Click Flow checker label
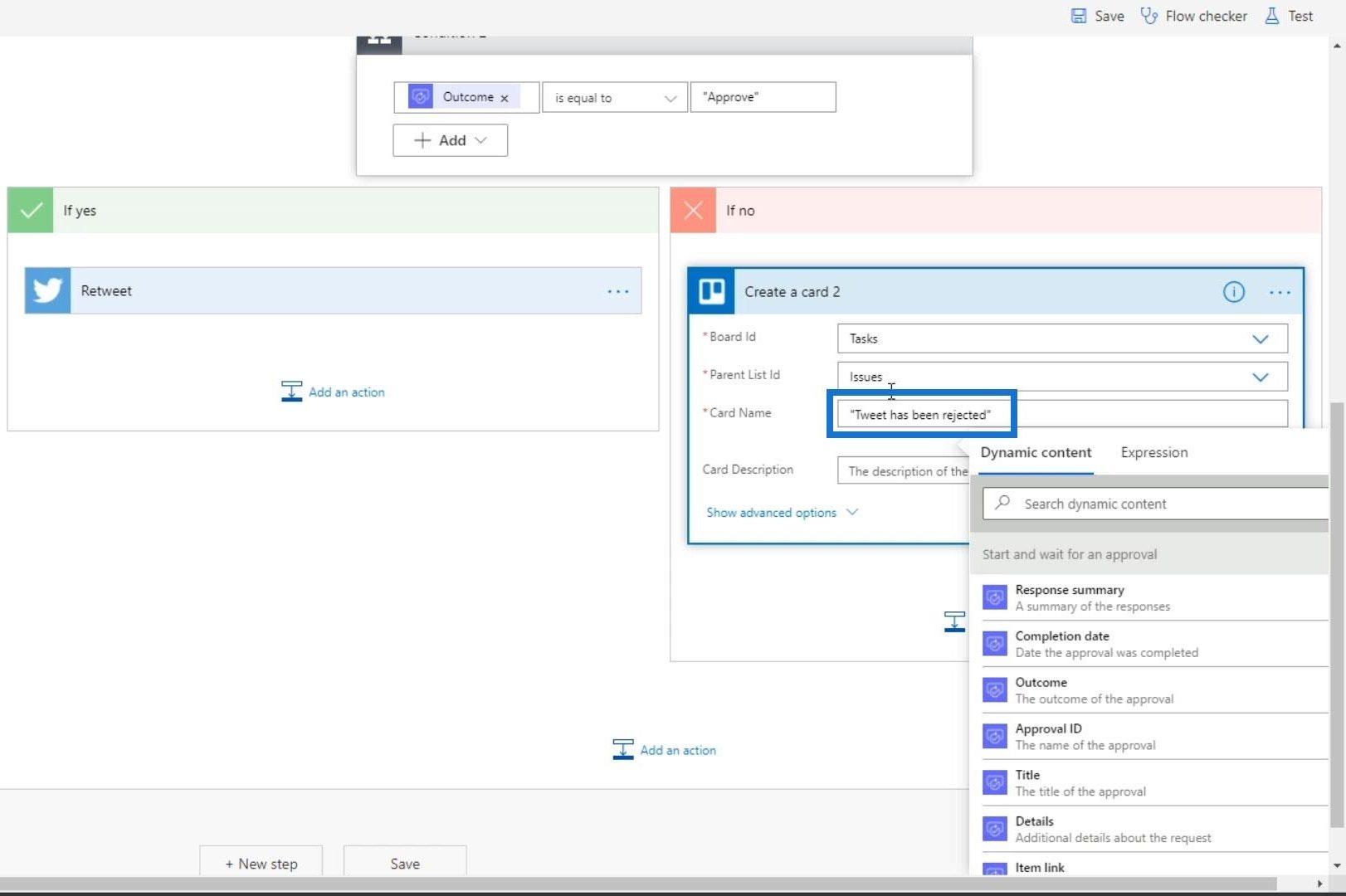 point(1206,16)
